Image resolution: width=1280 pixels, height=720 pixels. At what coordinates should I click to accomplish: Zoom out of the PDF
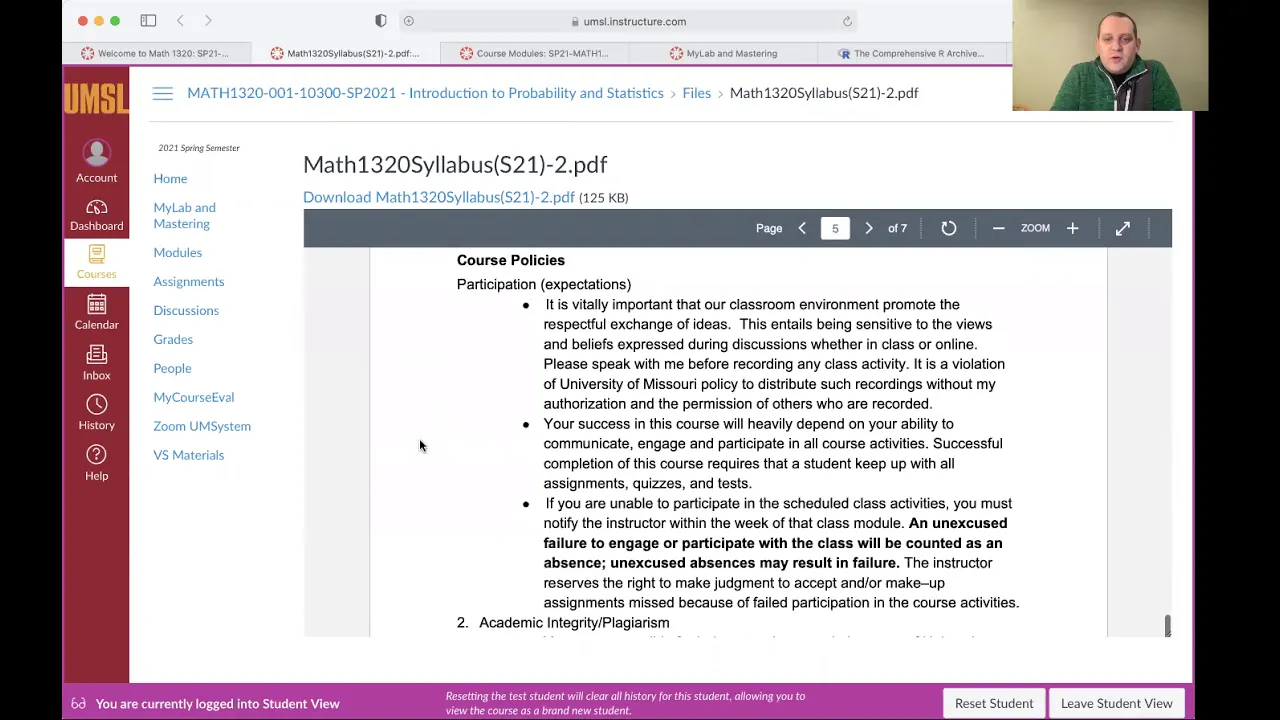[x=998, y=229]
